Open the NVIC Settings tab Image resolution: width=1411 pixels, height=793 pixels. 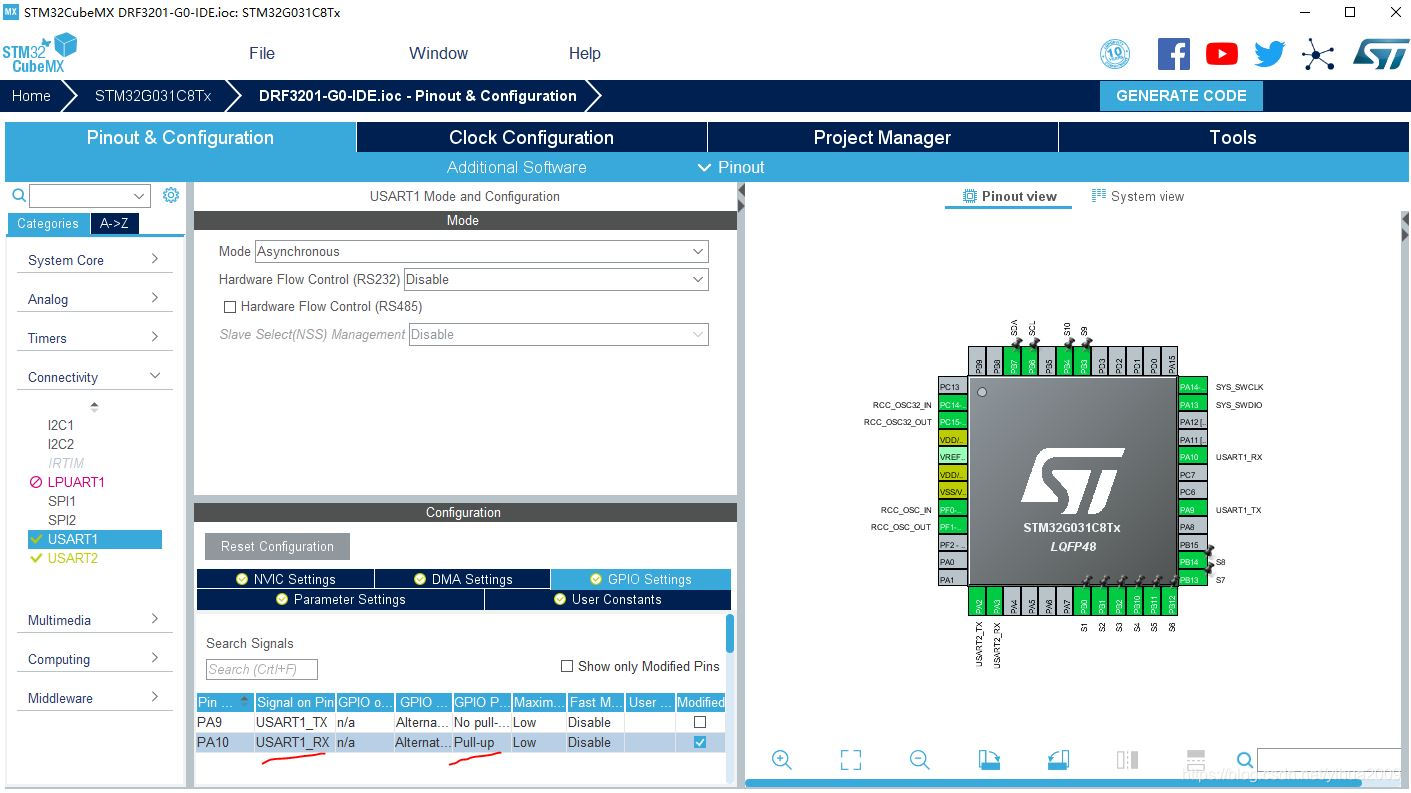285,579
